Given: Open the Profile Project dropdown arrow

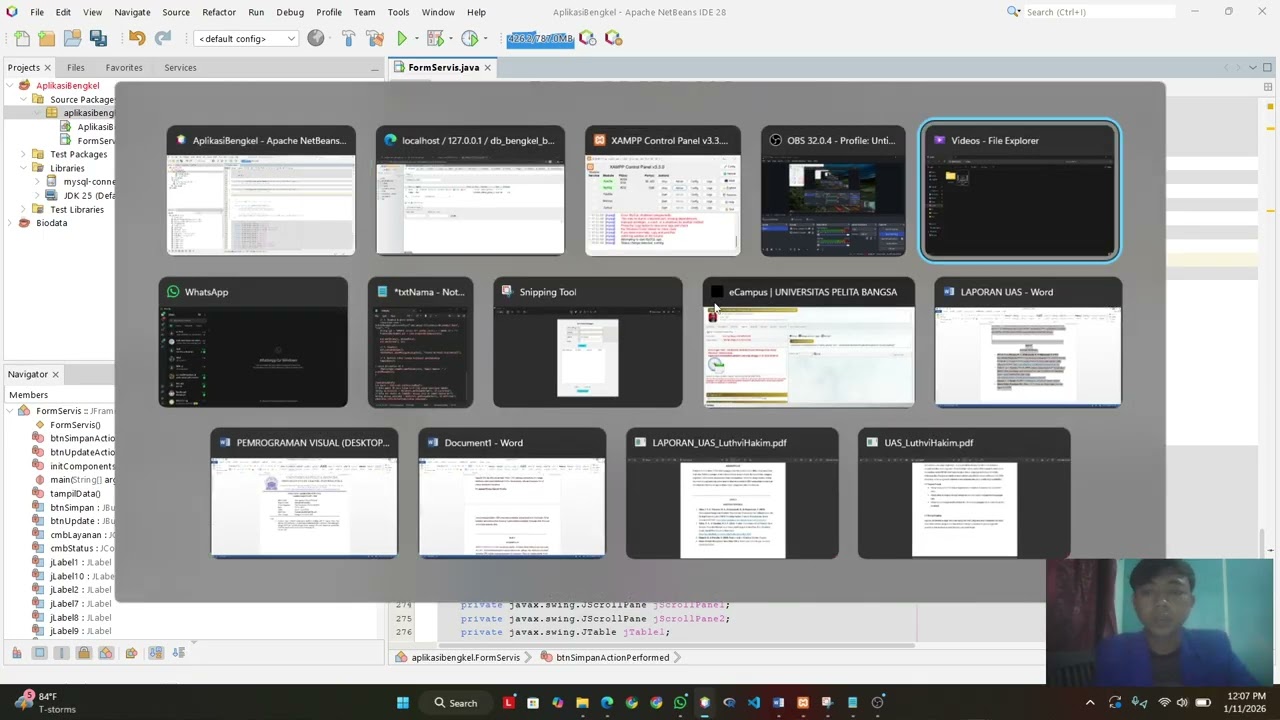Looking at the screenshot, I should 484,39.
